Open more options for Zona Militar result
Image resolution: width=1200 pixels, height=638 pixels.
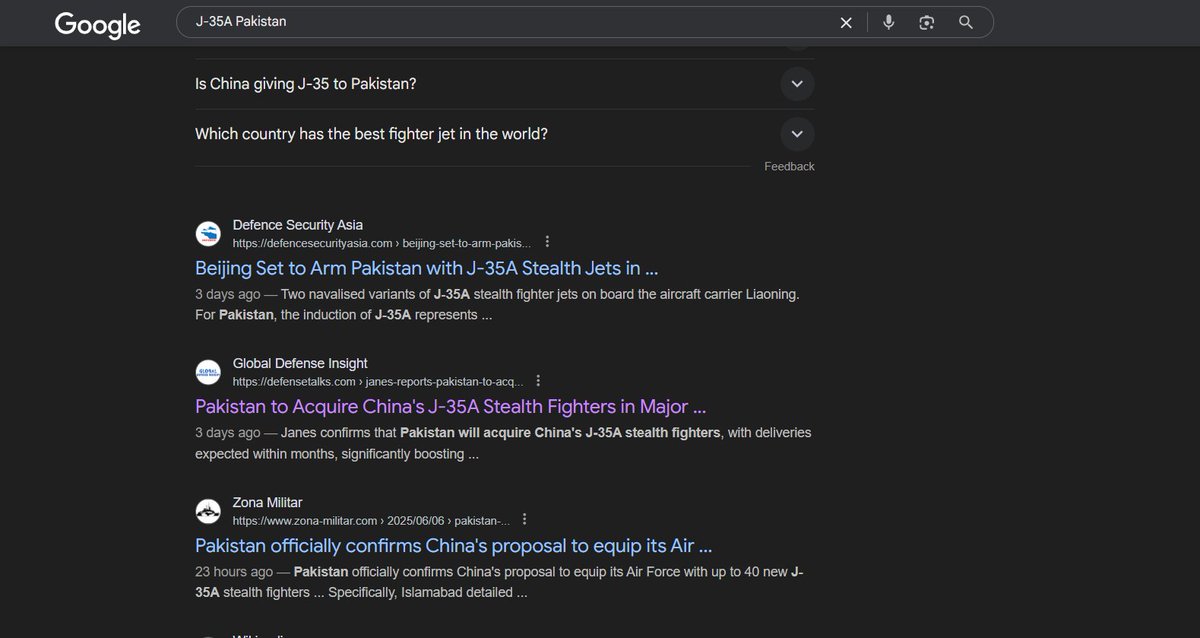524,520
